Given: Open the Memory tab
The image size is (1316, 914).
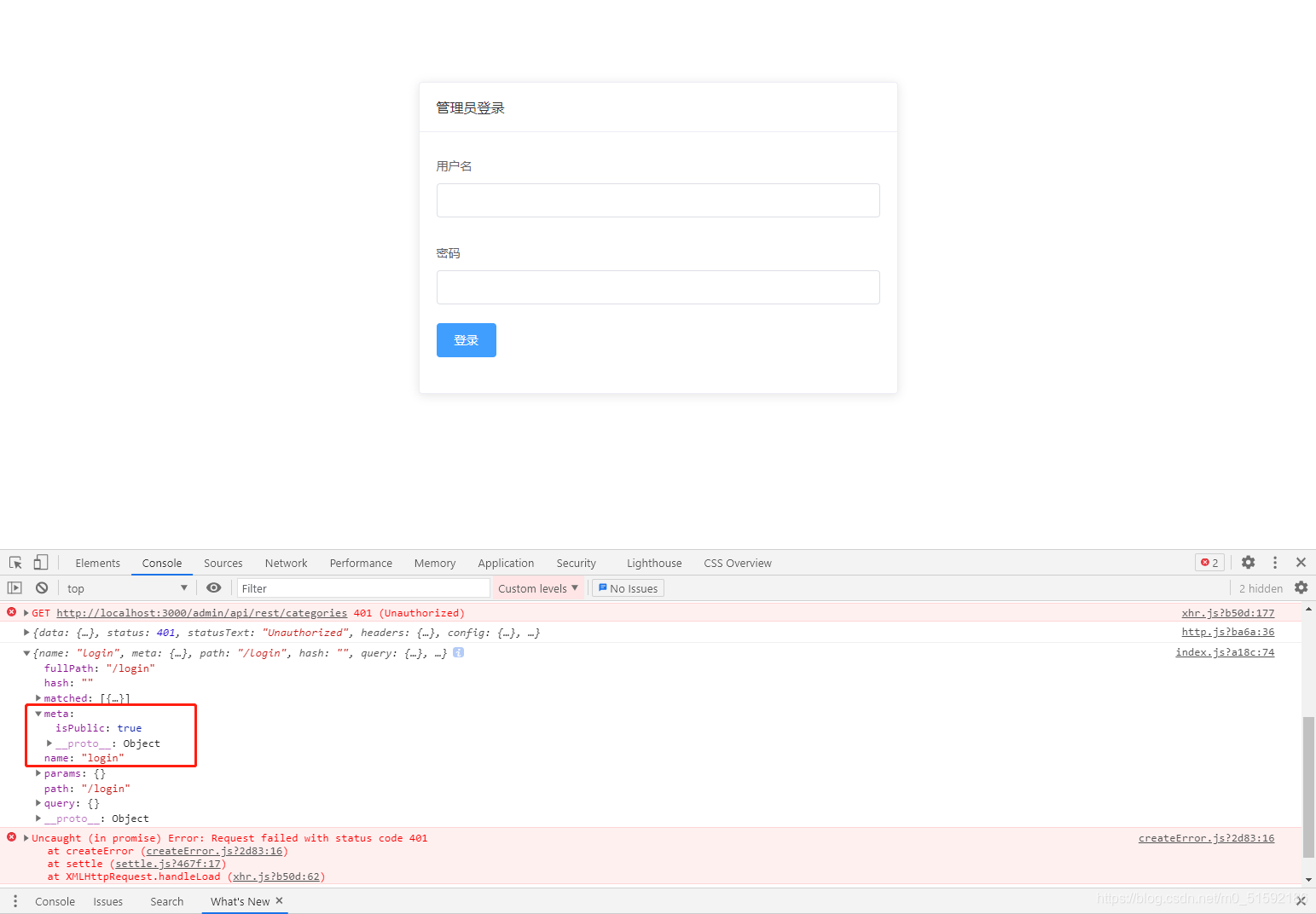Looking at the screenshot, I should (x=435, y=563).
